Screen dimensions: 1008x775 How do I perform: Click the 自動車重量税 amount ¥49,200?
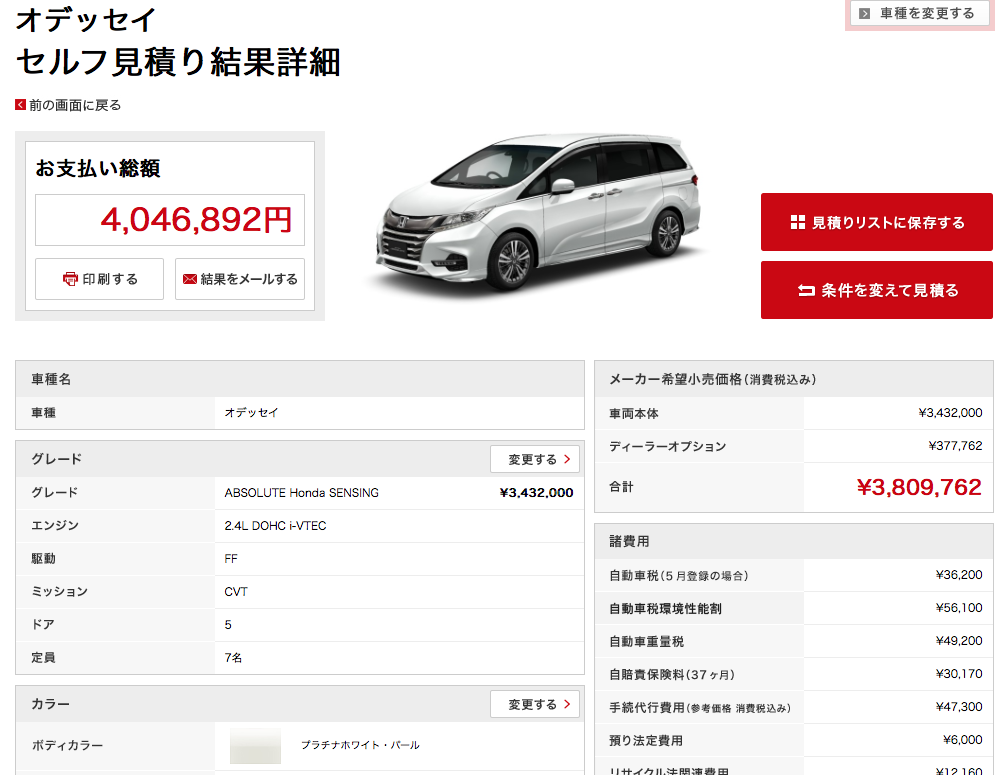point(959,641)
